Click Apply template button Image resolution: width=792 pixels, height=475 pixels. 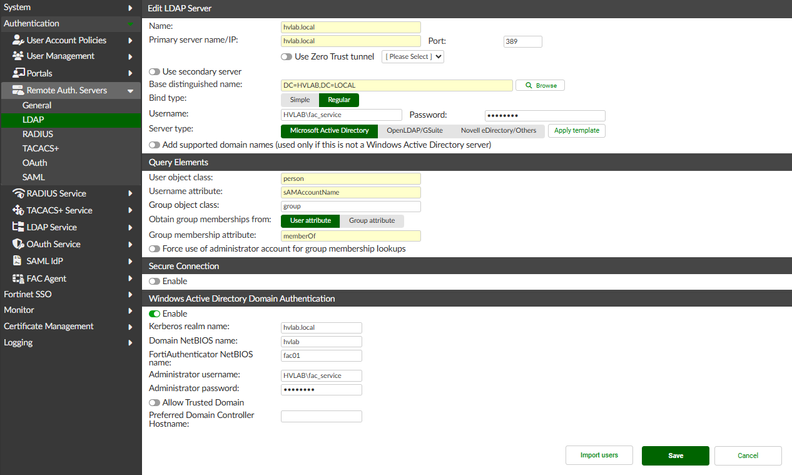(x=576, y=130)
